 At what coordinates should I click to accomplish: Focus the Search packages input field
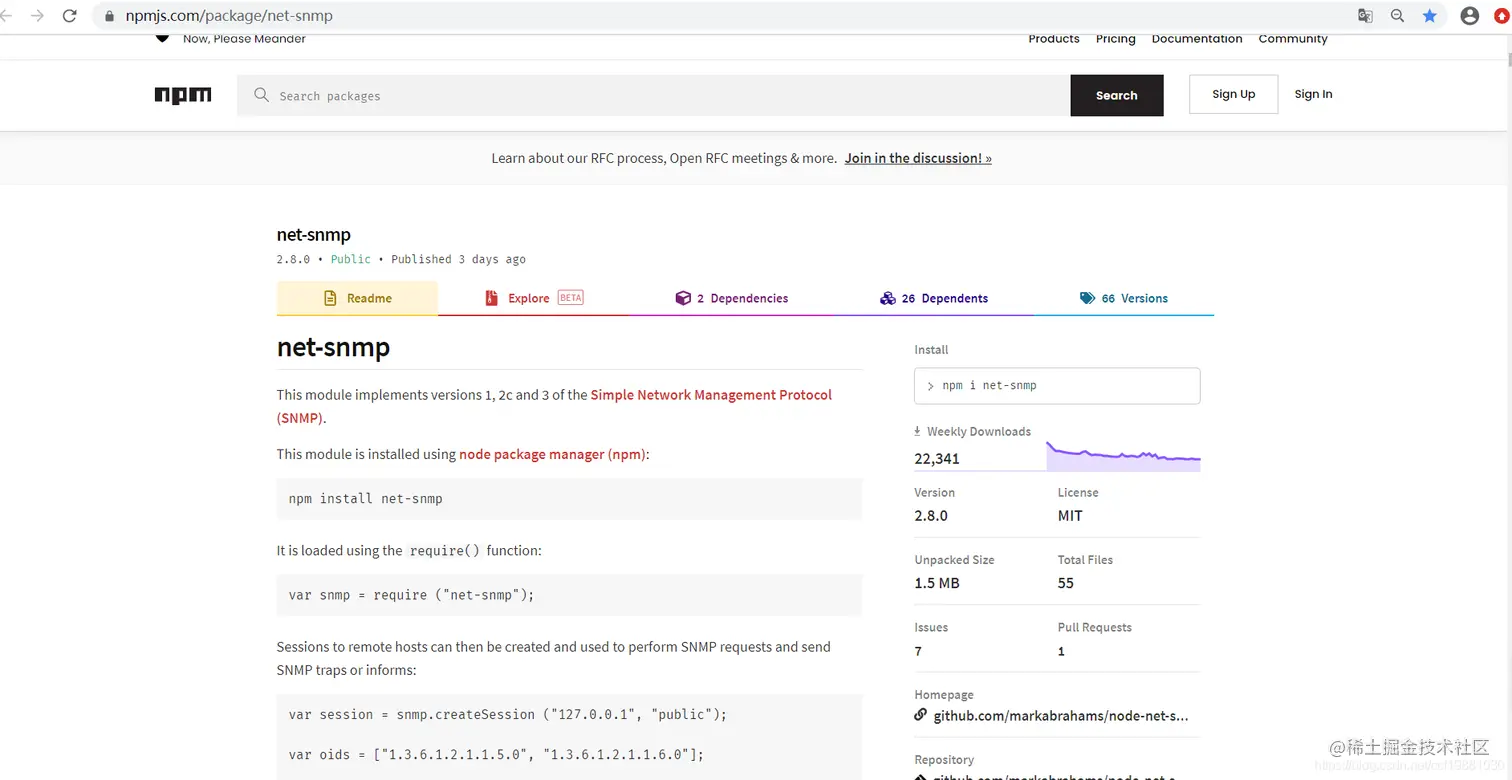pyautogui.click(x=654, y=95)
